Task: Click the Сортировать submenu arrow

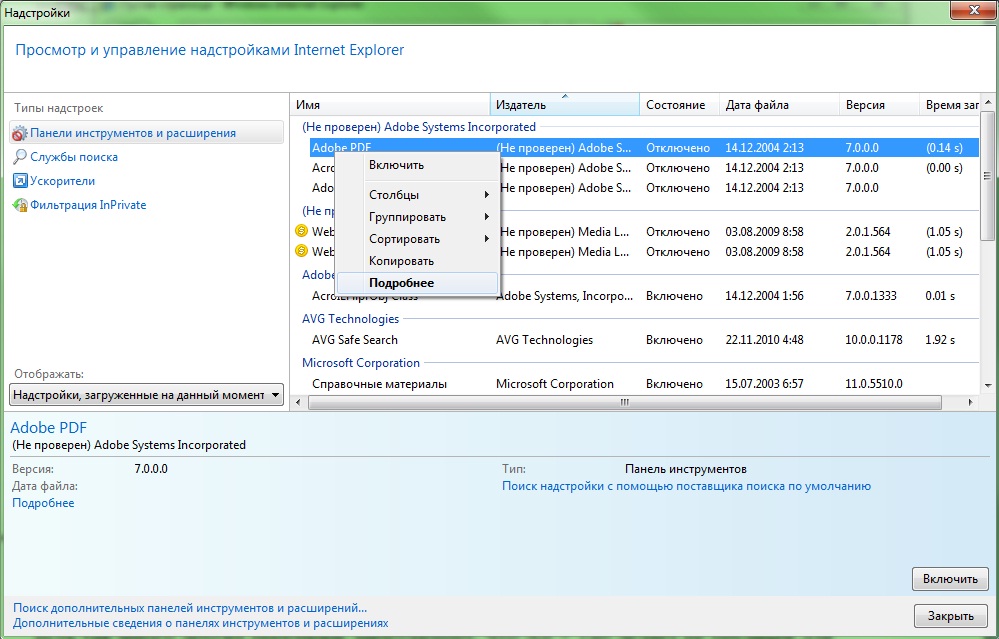Action: [x=486, y=238]
